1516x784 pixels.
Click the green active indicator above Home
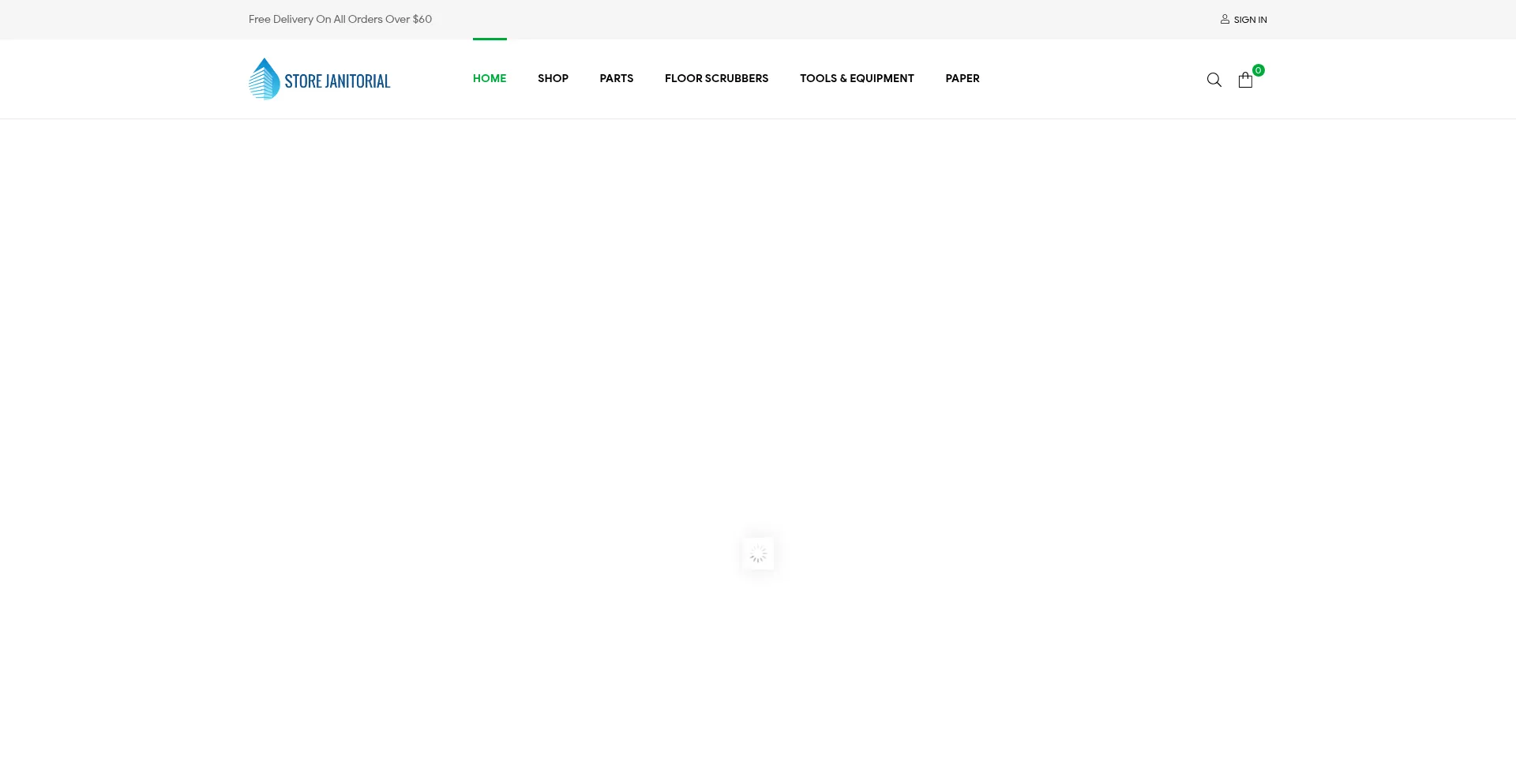pos(490,39)
